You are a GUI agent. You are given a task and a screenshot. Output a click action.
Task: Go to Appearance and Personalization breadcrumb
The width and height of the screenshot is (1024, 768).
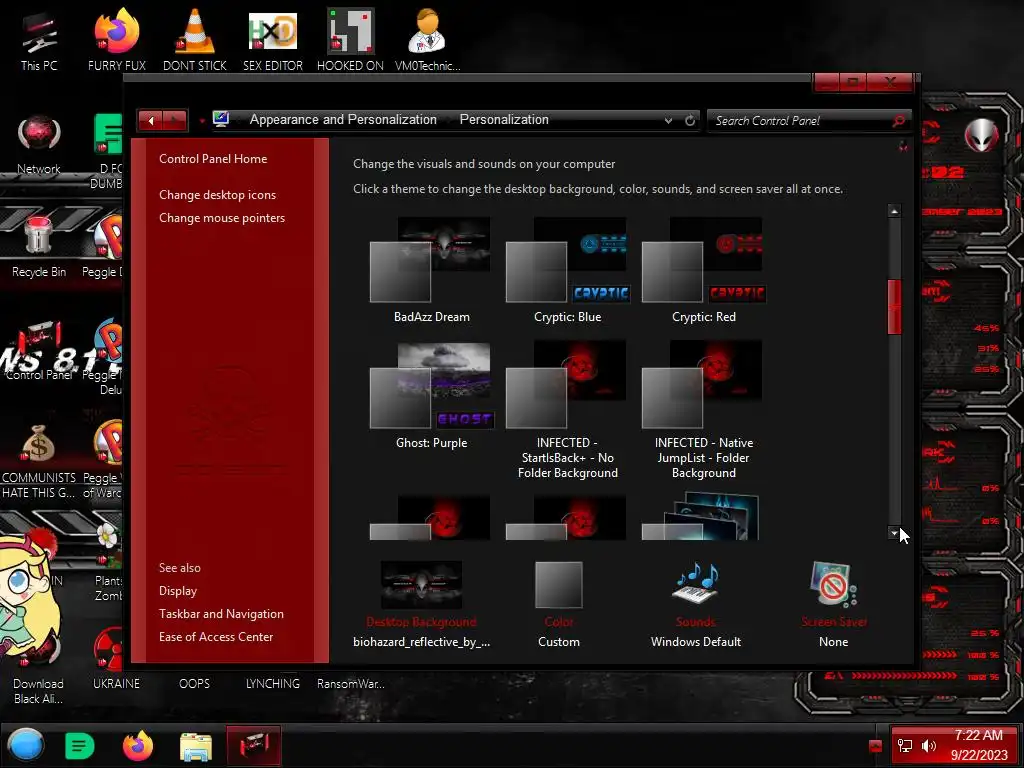coord(343,120)
